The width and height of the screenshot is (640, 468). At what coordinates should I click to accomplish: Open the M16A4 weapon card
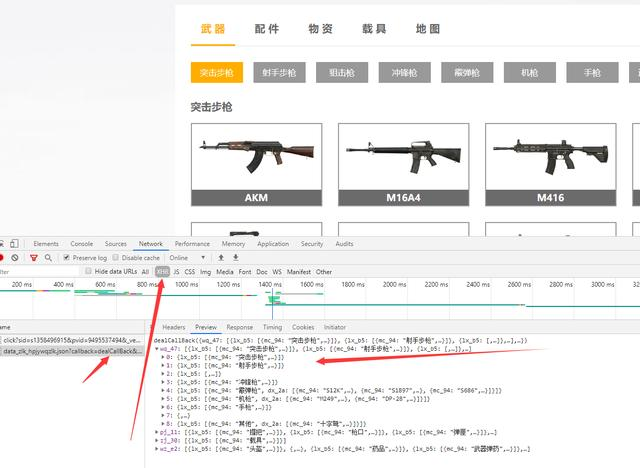click(403, 164)
